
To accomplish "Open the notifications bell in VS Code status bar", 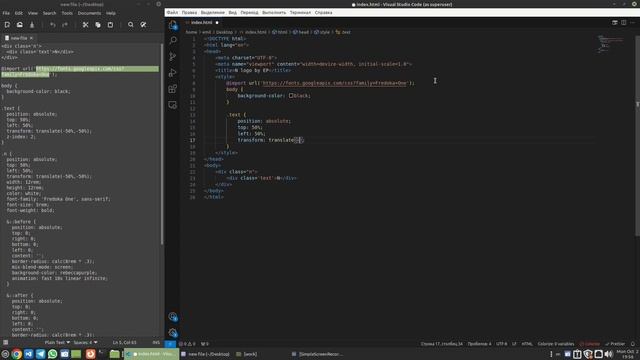I will (x=633, y=344).
